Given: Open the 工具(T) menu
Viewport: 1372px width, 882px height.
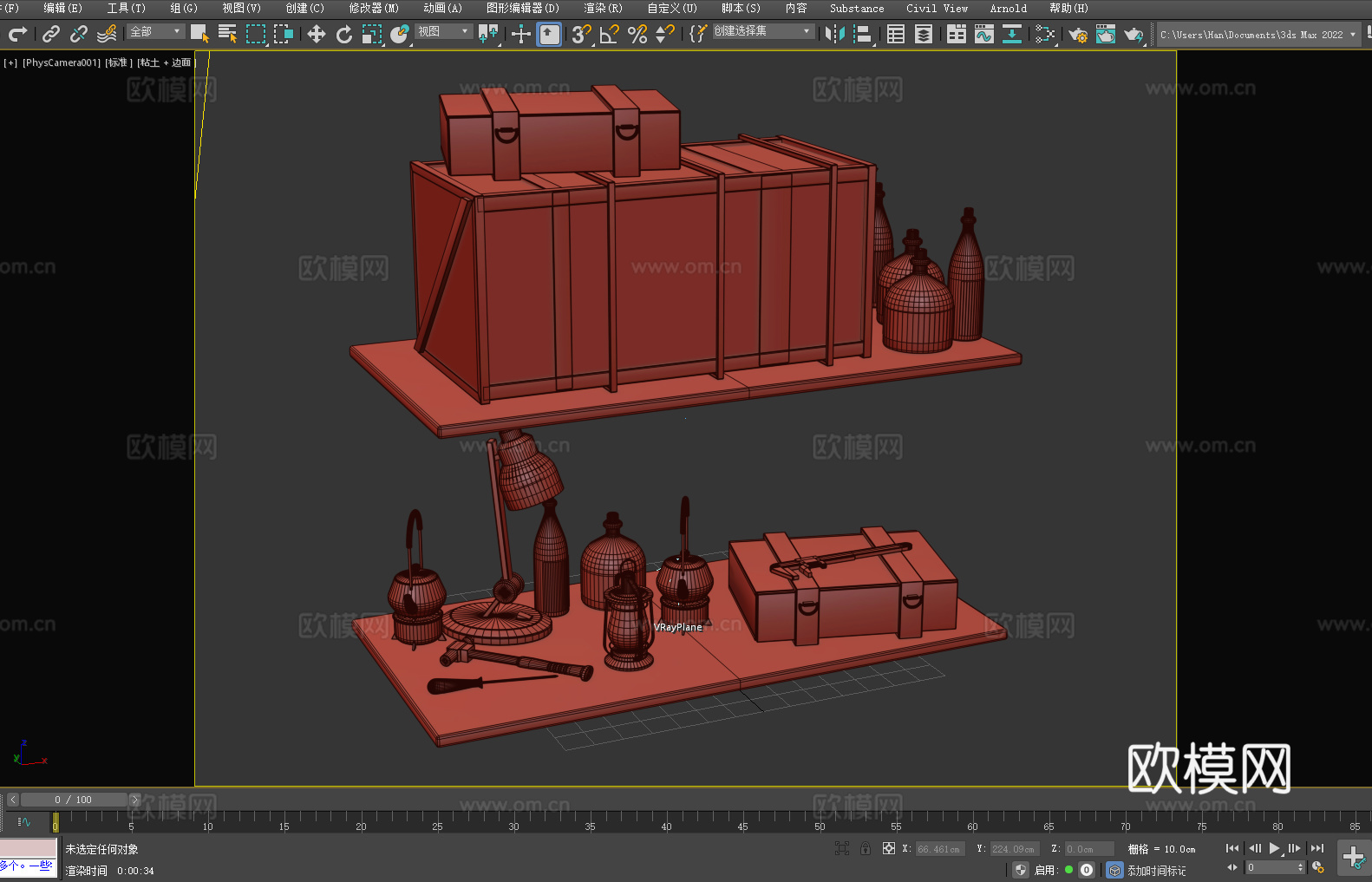Looking at the screenshot, I should tap(126, 8).
